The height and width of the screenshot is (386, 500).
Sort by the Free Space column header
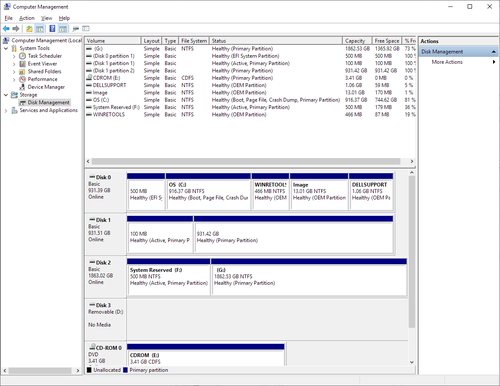coord(387,41)
